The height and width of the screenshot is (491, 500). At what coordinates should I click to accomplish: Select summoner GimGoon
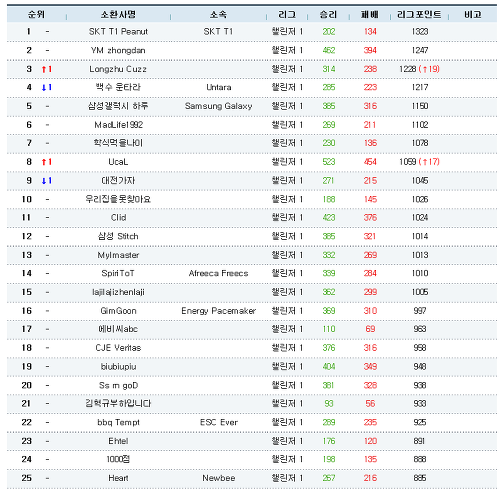pos(118,311)
